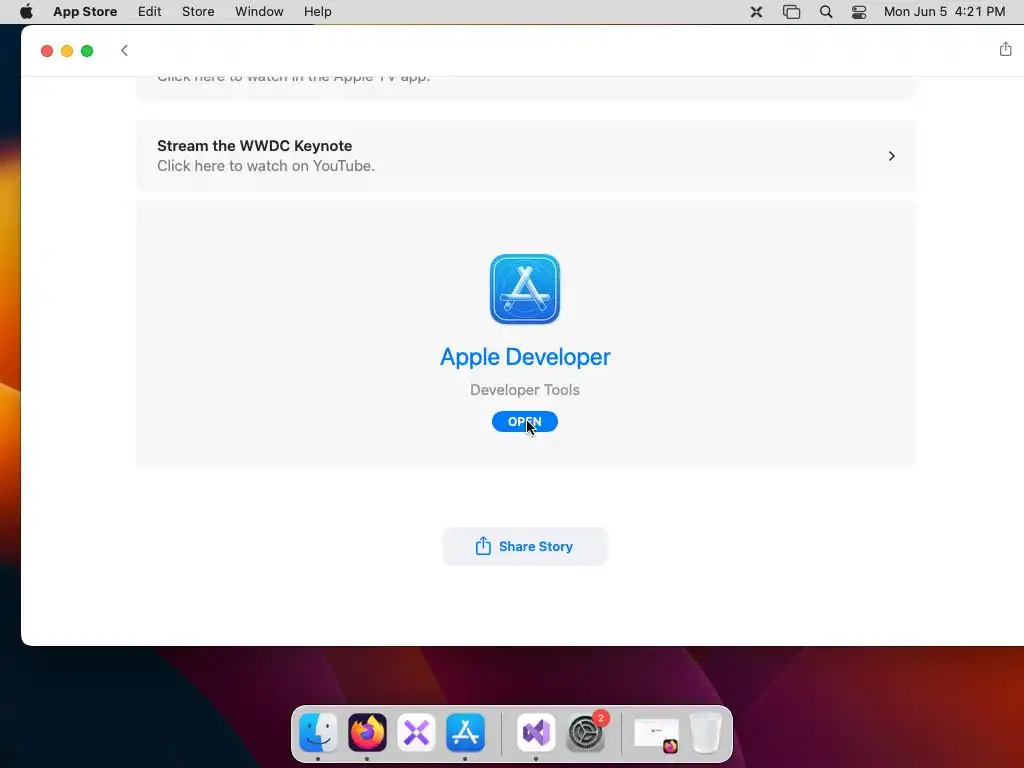1024x768 pixels.
Task: Minimize the App Store window
Action: pos(67,51)
